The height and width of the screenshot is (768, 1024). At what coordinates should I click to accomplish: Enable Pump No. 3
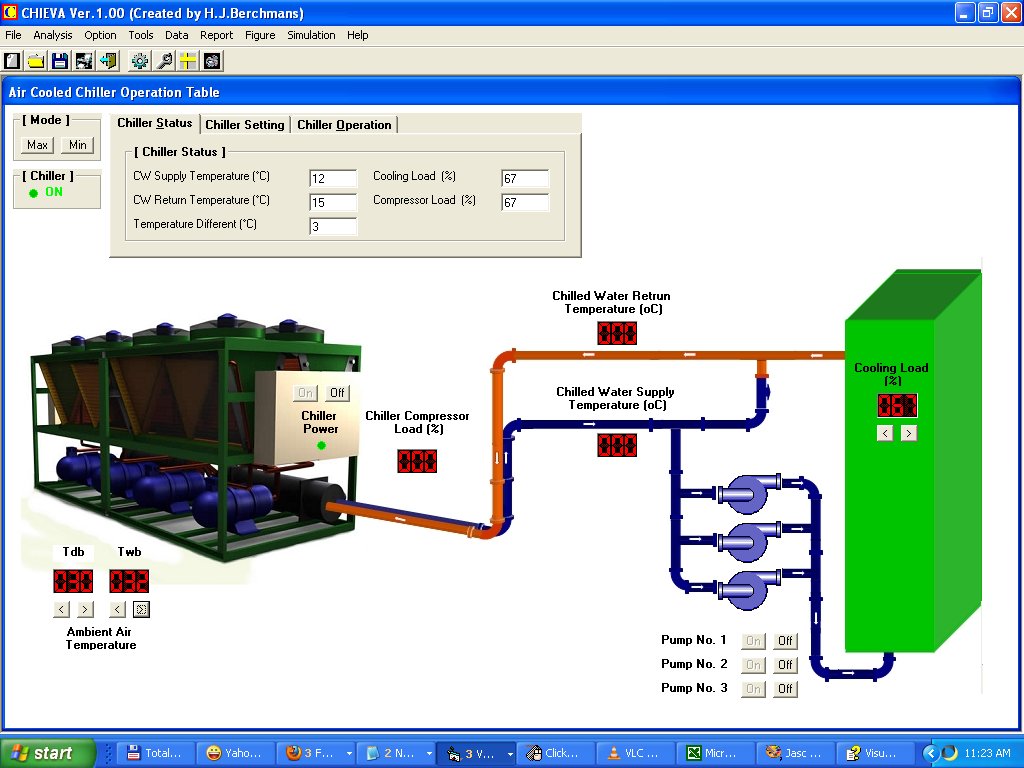point(753,688)
